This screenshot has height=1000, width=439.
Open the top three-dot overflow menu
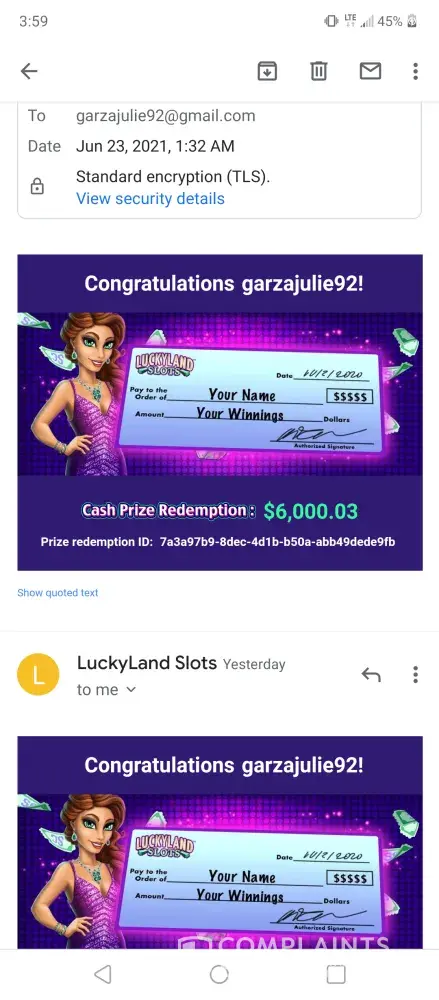click(415, 71)
